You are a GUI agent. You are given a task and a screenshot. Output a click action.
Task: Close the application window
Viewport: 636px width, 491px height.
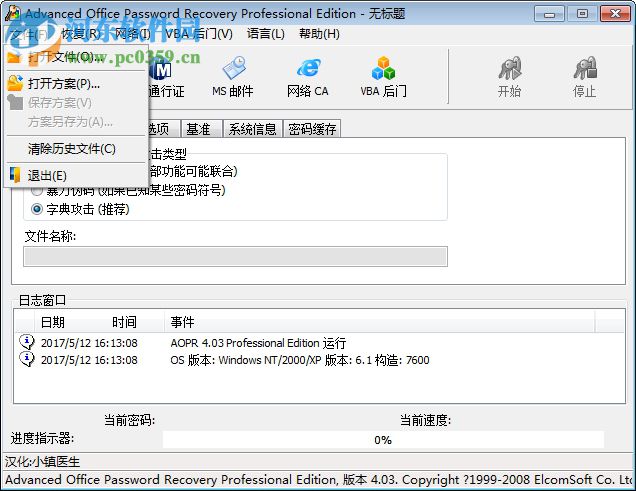coord(615,14)
